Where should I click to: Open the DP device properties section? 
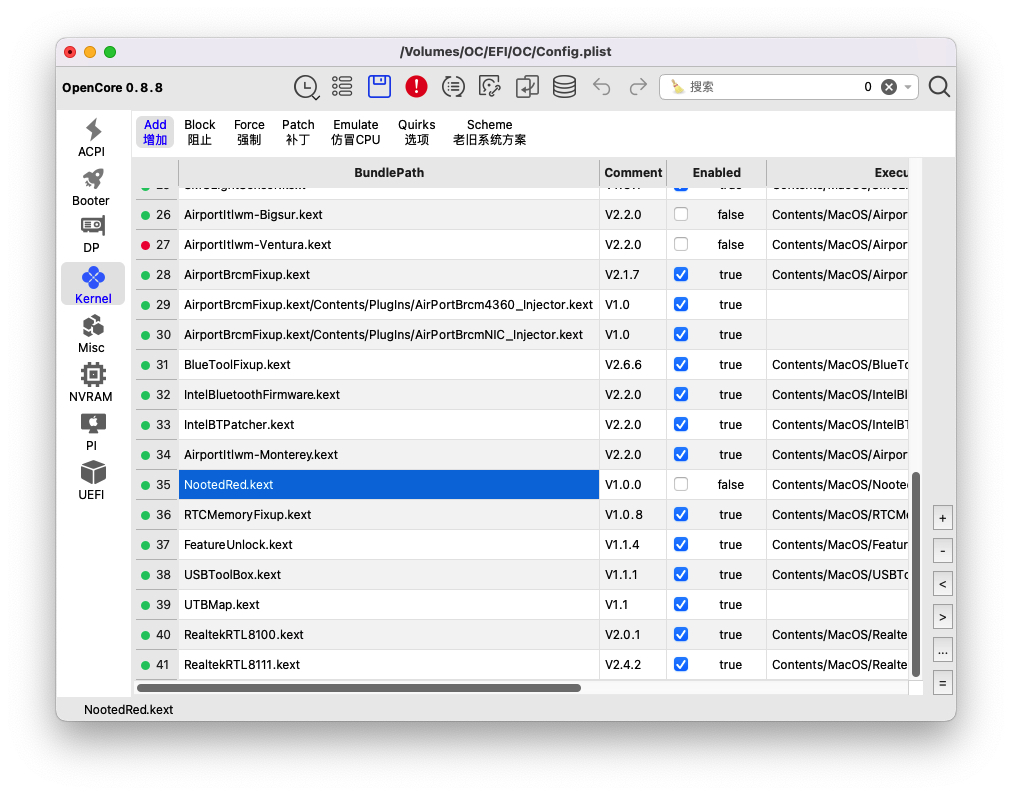92,235
